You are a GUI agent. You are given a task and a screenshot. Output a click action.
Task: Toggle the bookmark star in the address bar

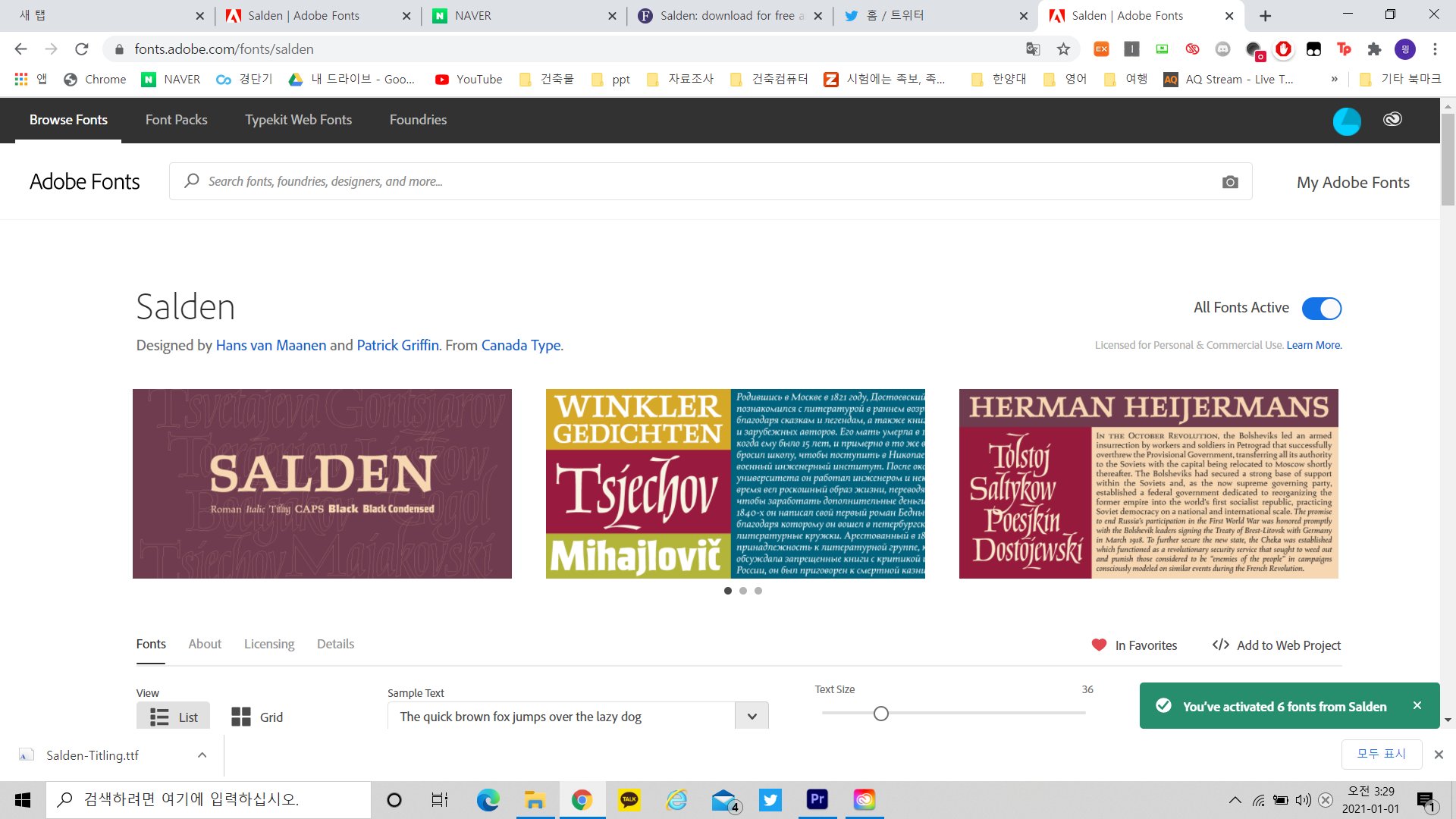click(x=1064, y=49)
